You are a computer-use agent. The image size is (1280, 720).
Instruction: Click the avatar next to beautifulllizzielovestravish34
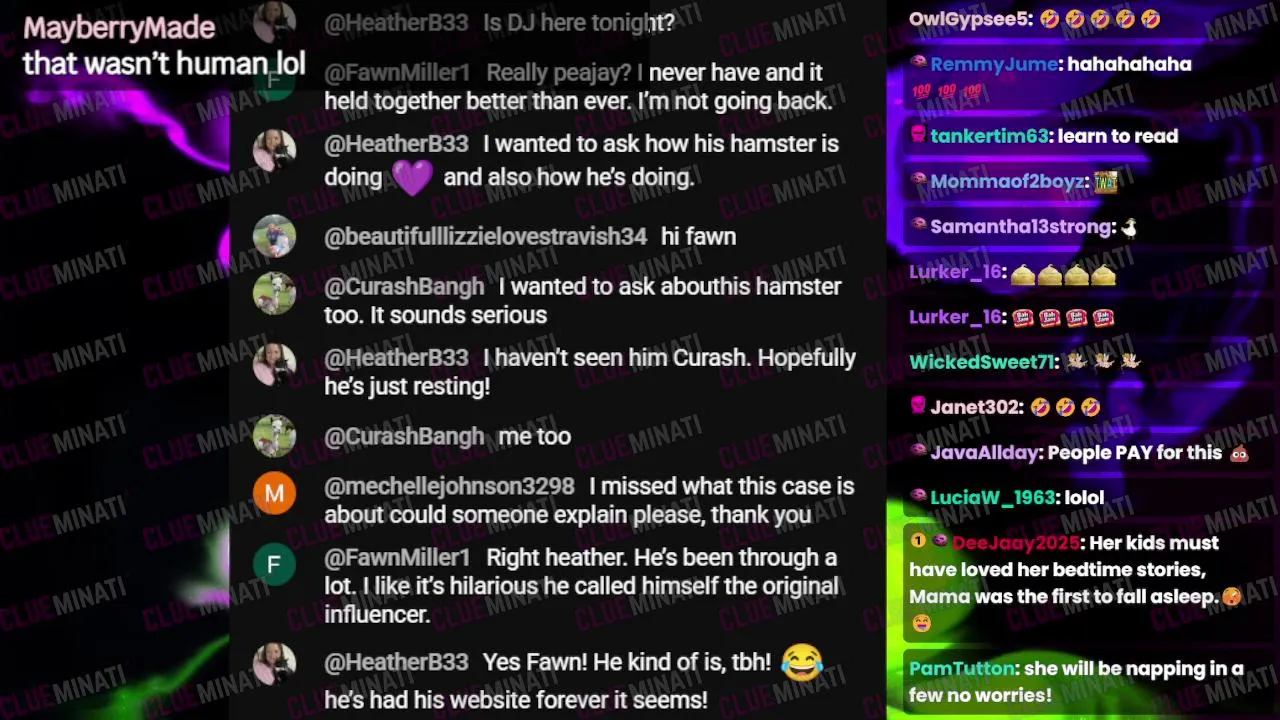[274, 237]
